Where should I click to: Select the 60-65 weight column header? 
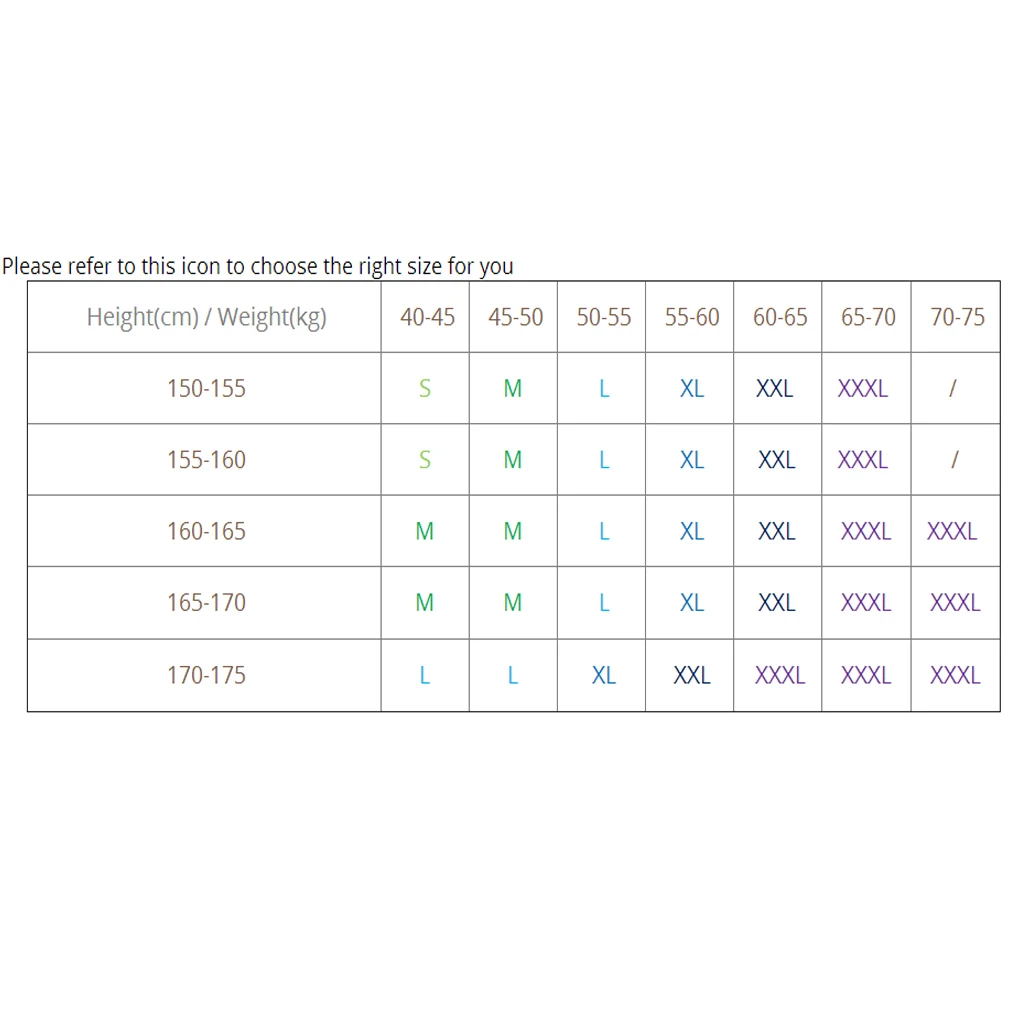(780, 317)
